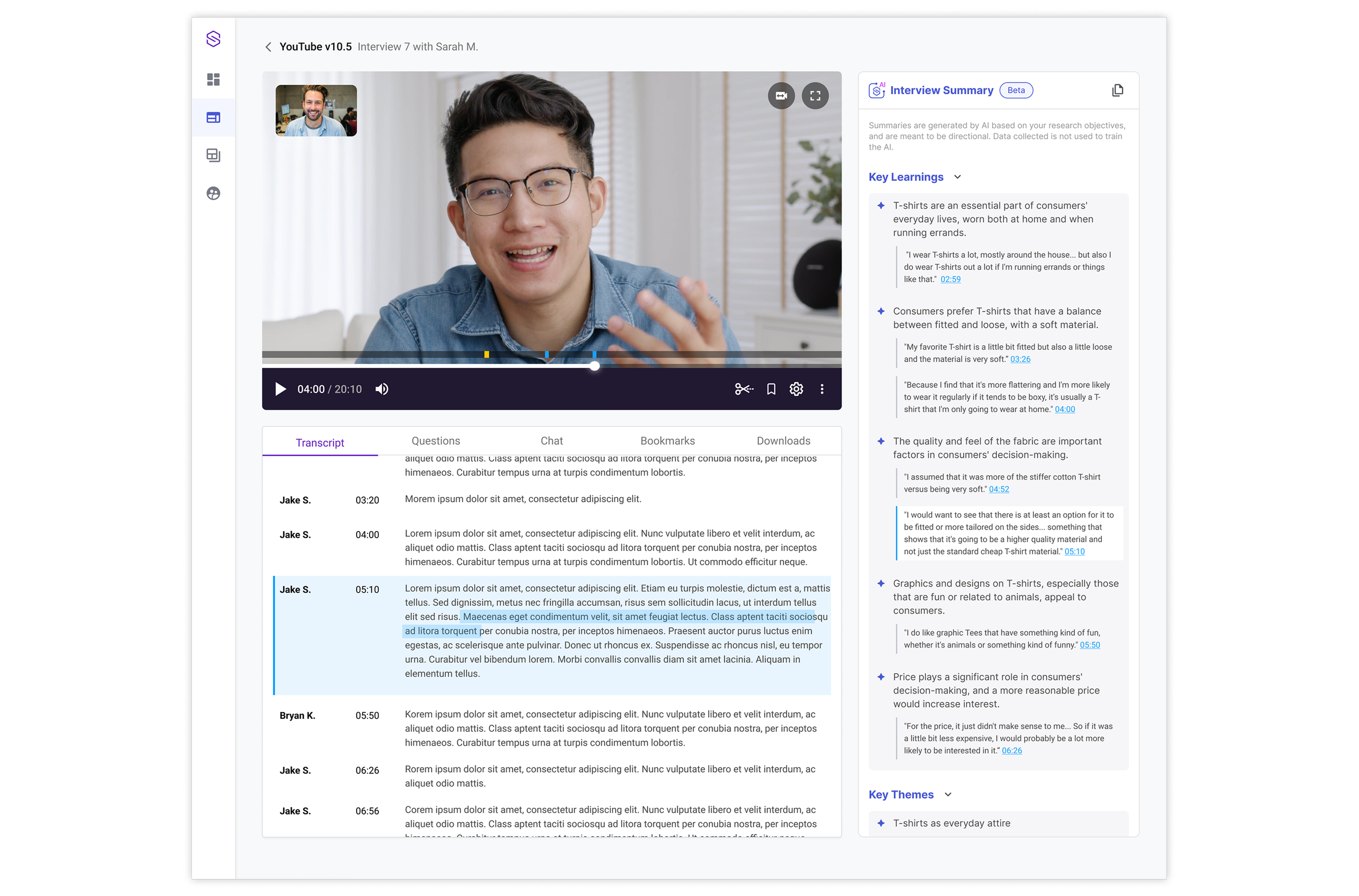Click the participant picture-in-picture thumbnail
The height and width of the screenshot is (896, 1359).
[316, 111]
